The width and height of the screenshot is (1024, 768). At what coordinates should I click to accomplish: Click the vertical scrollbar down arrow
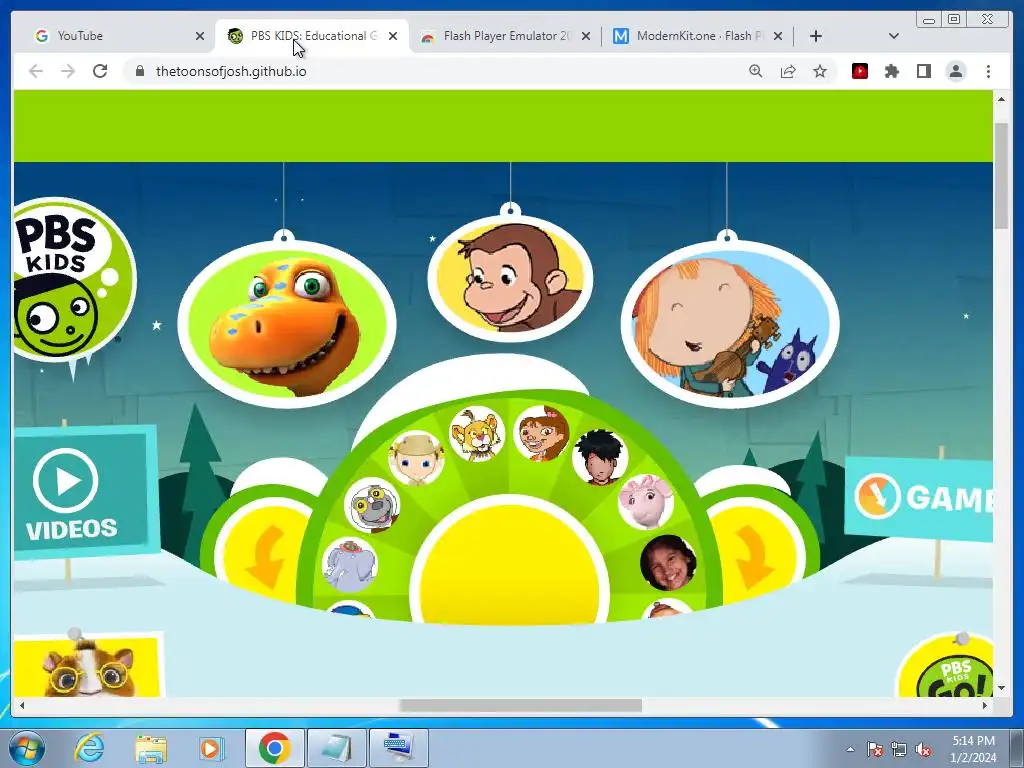1001,688
